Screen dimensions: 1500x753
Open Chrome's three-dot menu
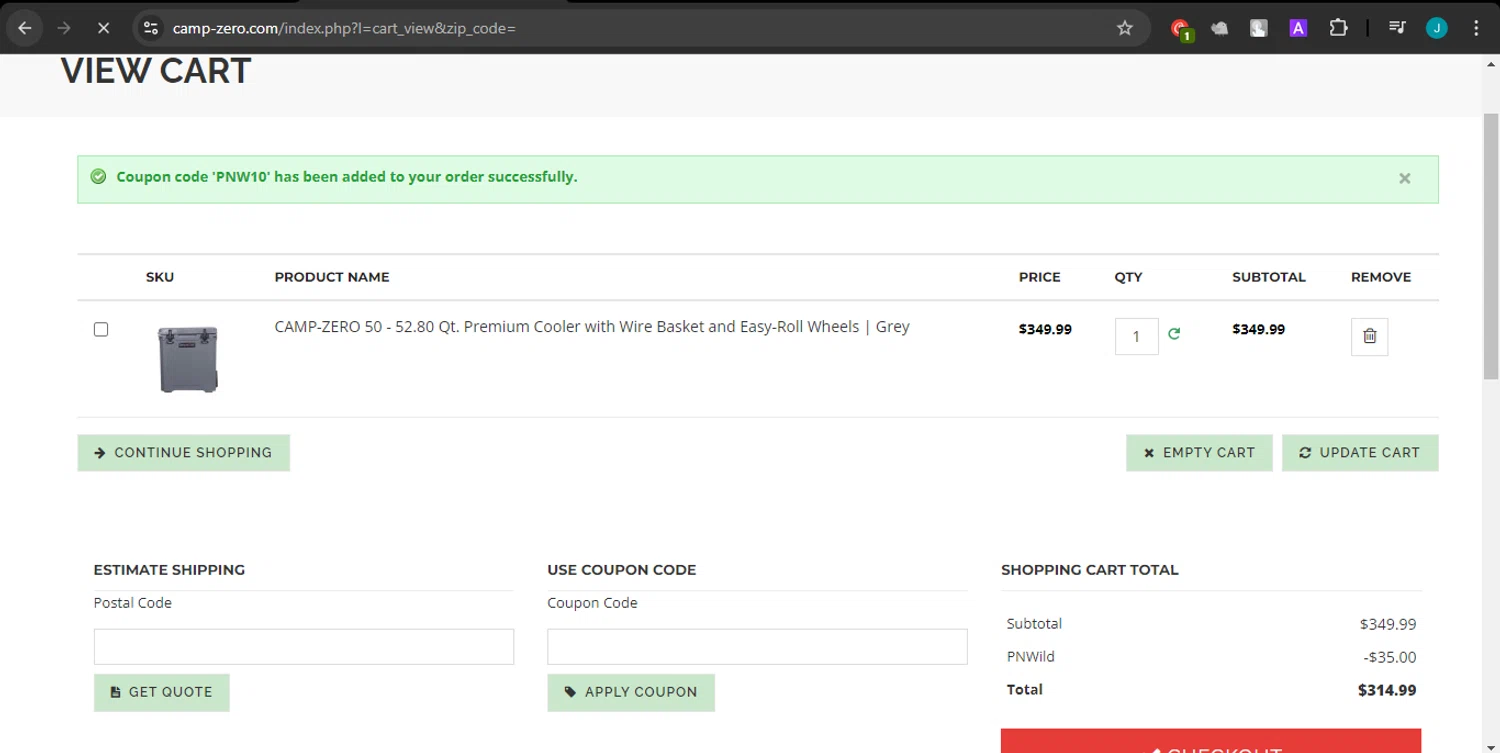click(1476, 28)
